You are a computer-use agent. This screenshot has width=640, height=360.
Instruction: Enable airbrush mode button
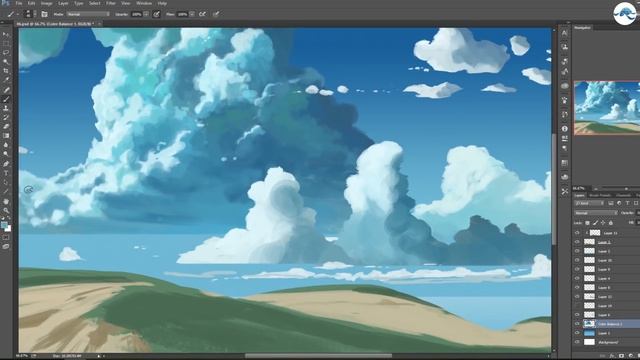tap(202, 14)
